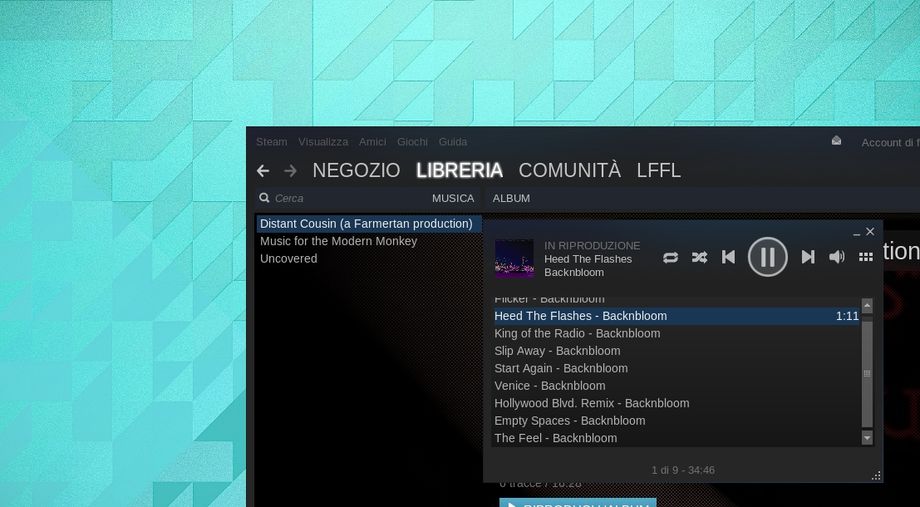Open the Giochi menu
This screenshot has width=920, height=507.
coord(412,142)
